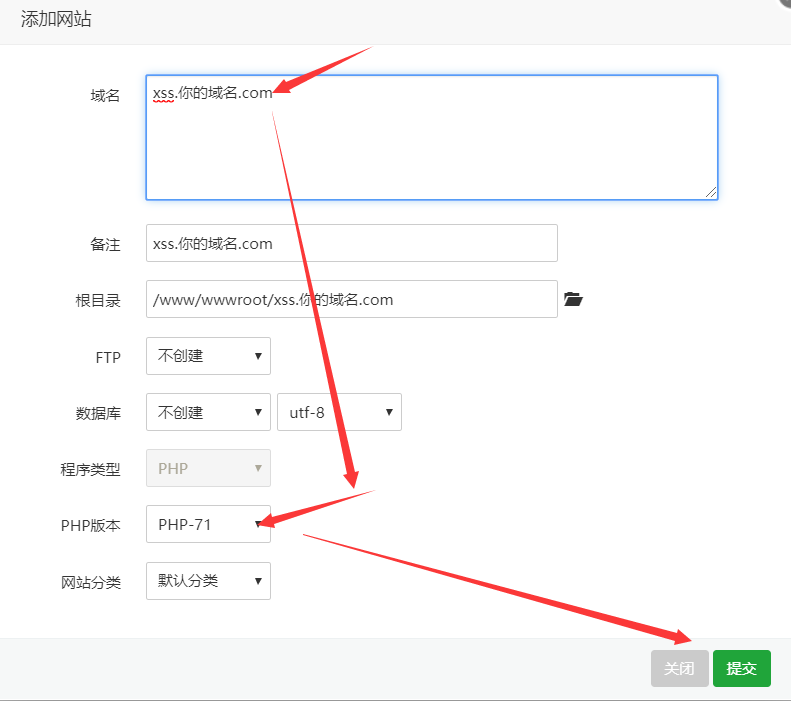
Task: Click the 数据库 field label
Action: pyautogui.click(x=98, y=413)
